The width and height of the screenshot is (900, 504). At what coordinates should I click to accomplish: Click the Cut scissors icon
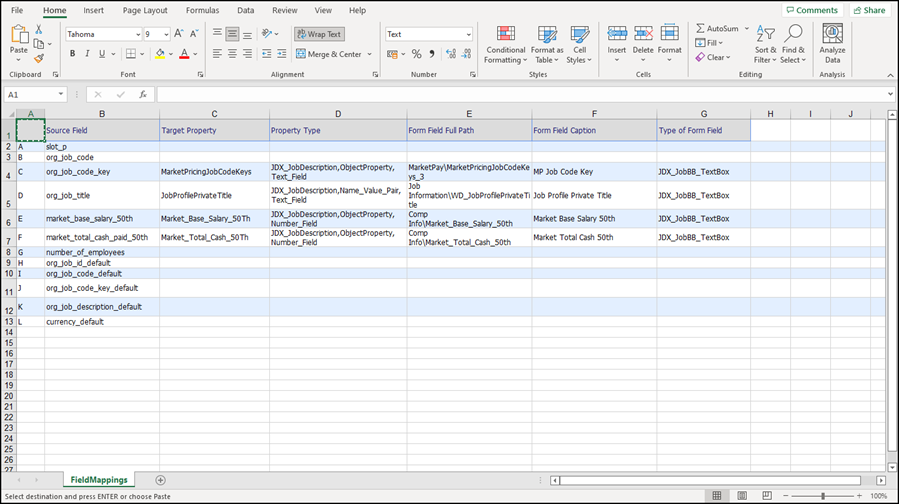(38, 29)
